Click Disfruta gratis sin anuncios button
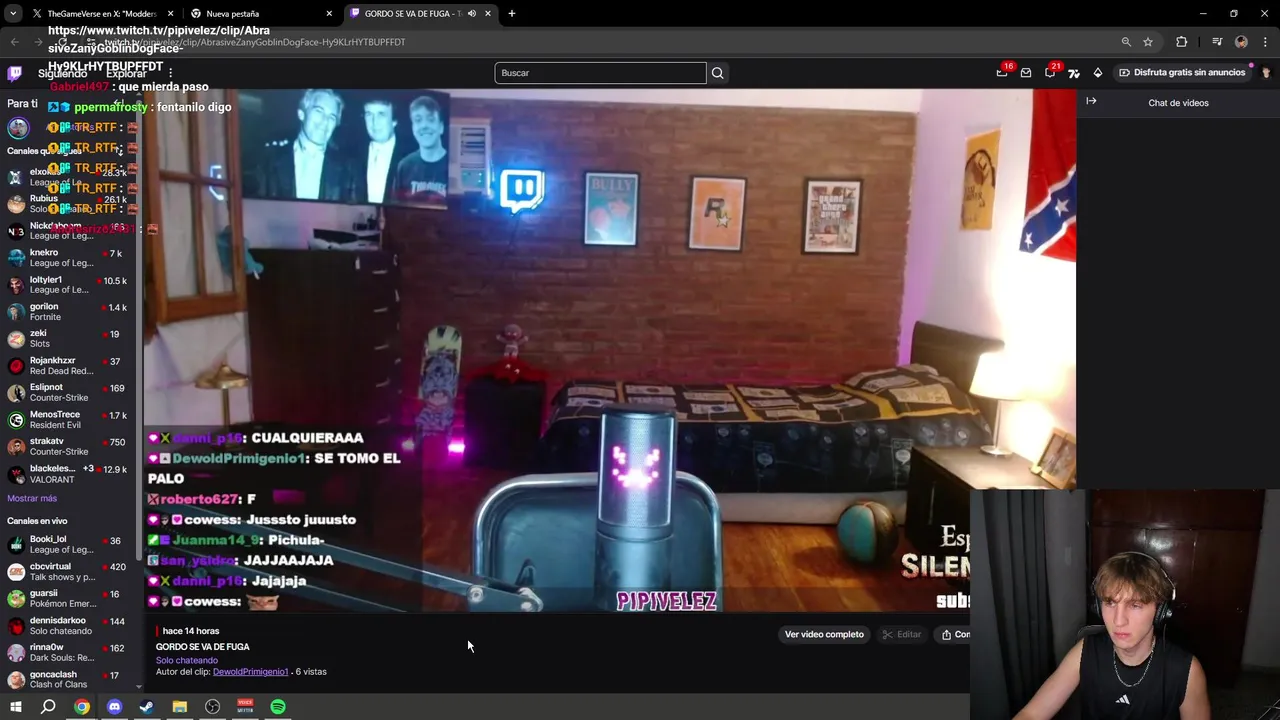Image resolution: width=1280 pixels, height=720 pixels. point(1182,73)
